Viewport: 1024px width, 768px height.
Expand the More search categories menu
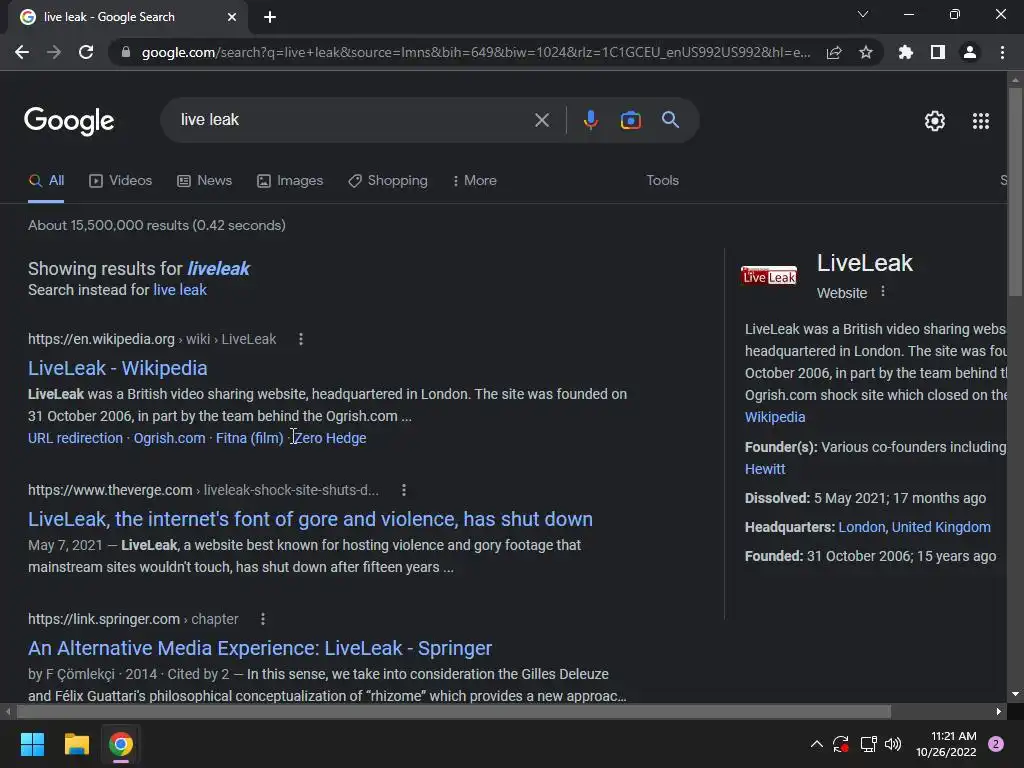pyautogui.click(x=475, y=181)
